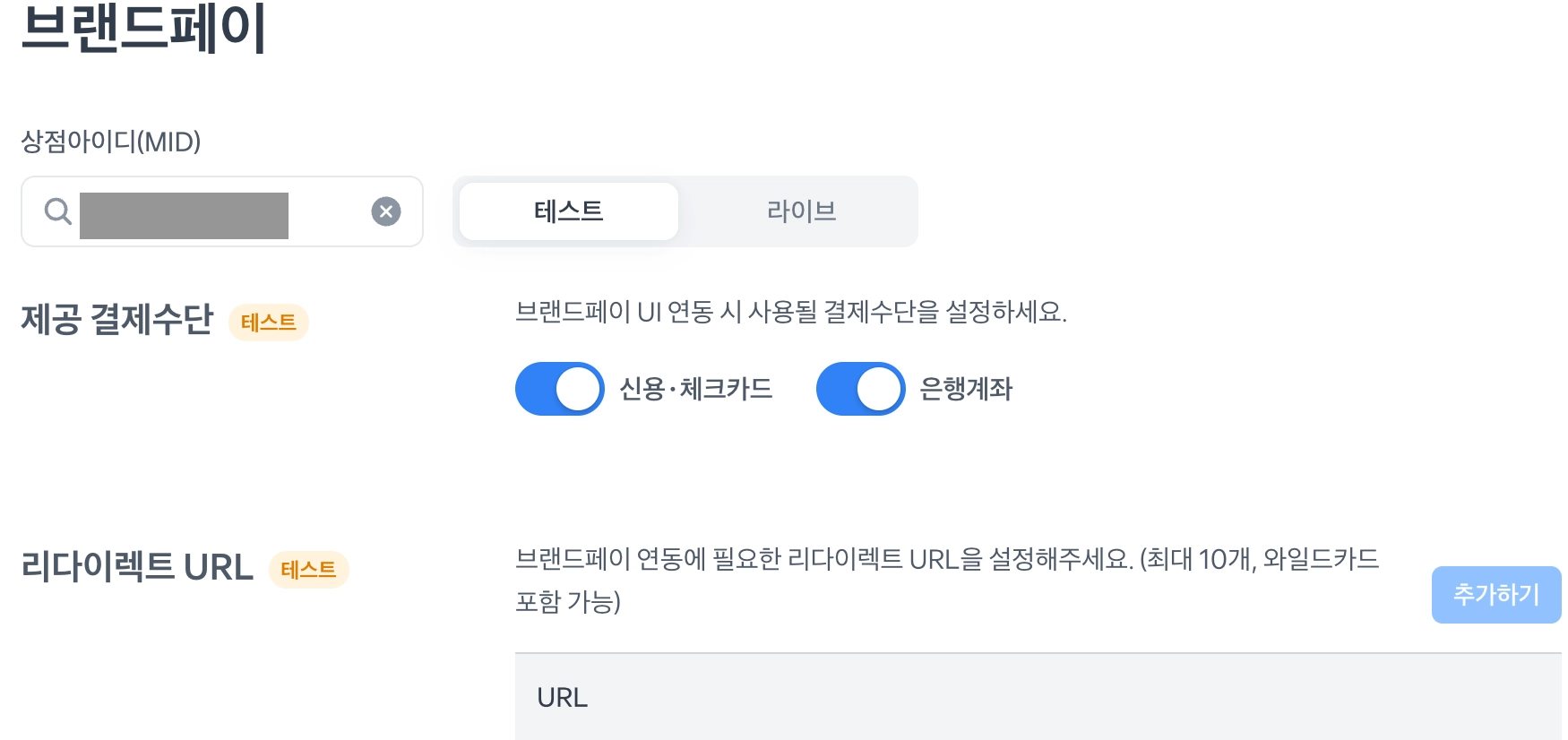Clear the MID field with the X icon

pos(386,211)
